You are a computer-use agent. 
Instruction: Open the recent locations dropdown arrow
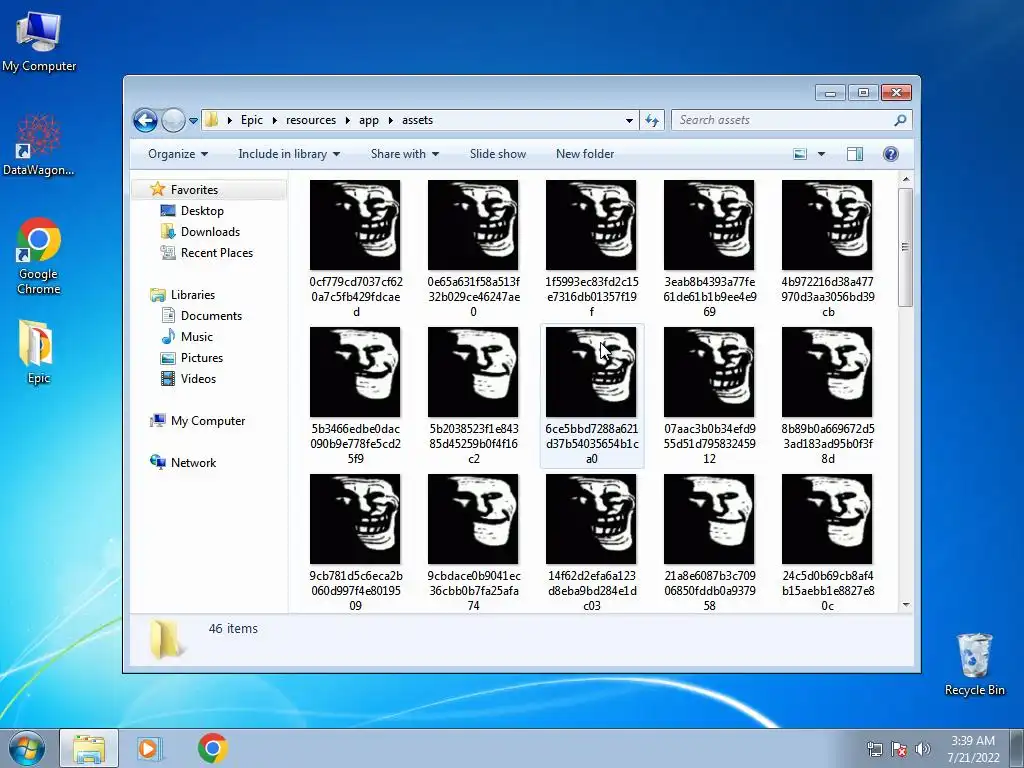[x=193, y=121]
